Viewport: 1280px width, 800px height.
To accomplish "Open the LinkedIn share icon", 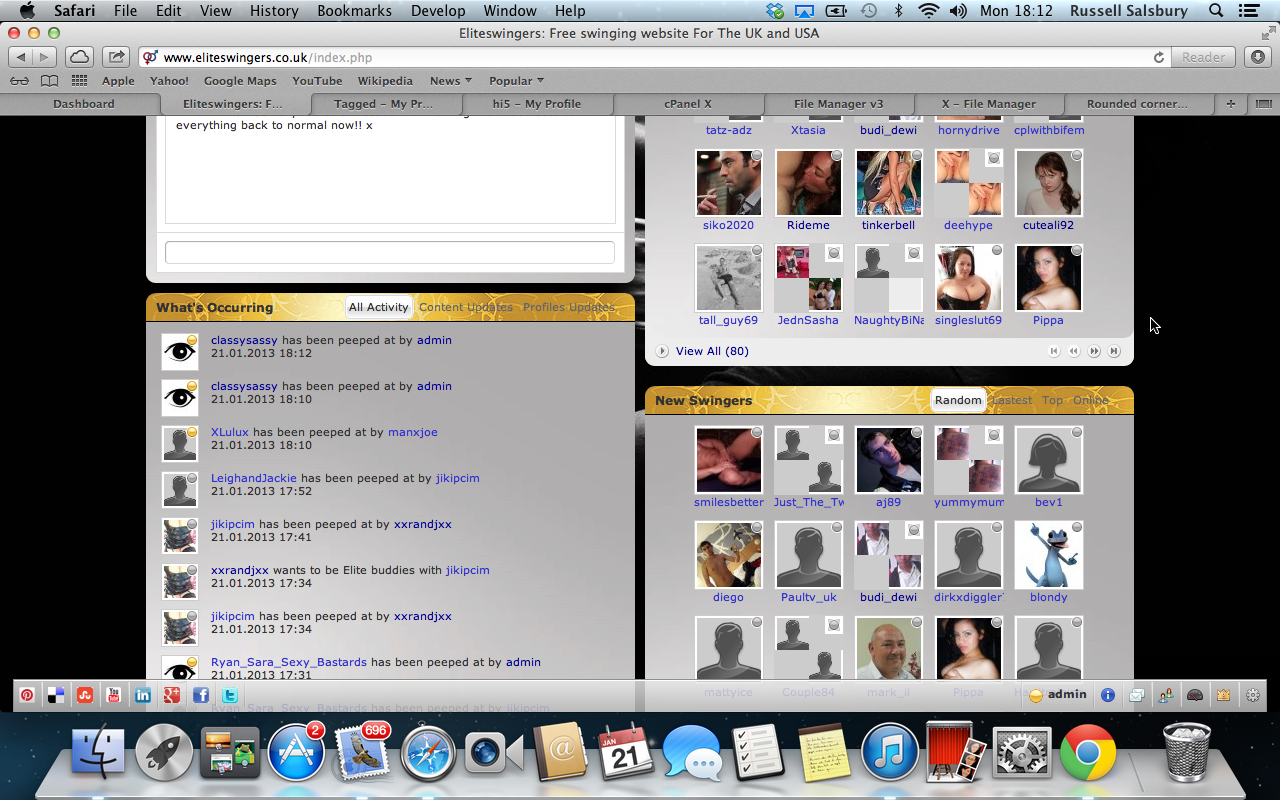I will 143,695.
